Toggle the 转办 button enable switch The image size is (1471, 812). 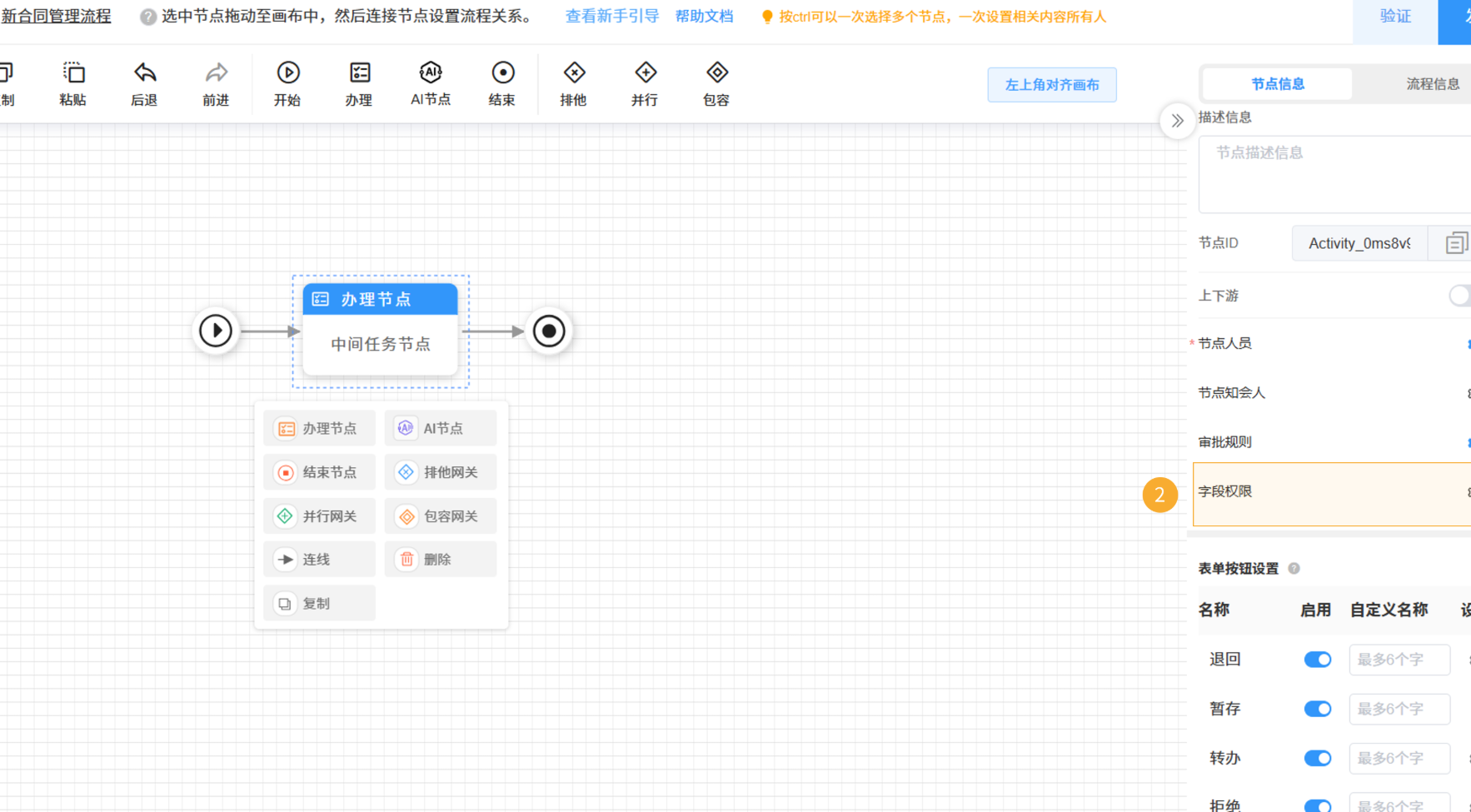click(x=1318, y=758)
